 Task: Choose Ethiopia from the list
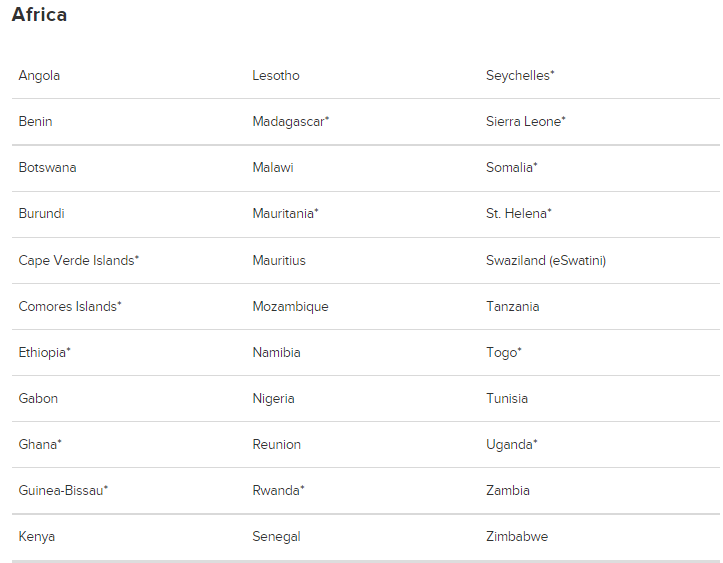tap(44, 353)
